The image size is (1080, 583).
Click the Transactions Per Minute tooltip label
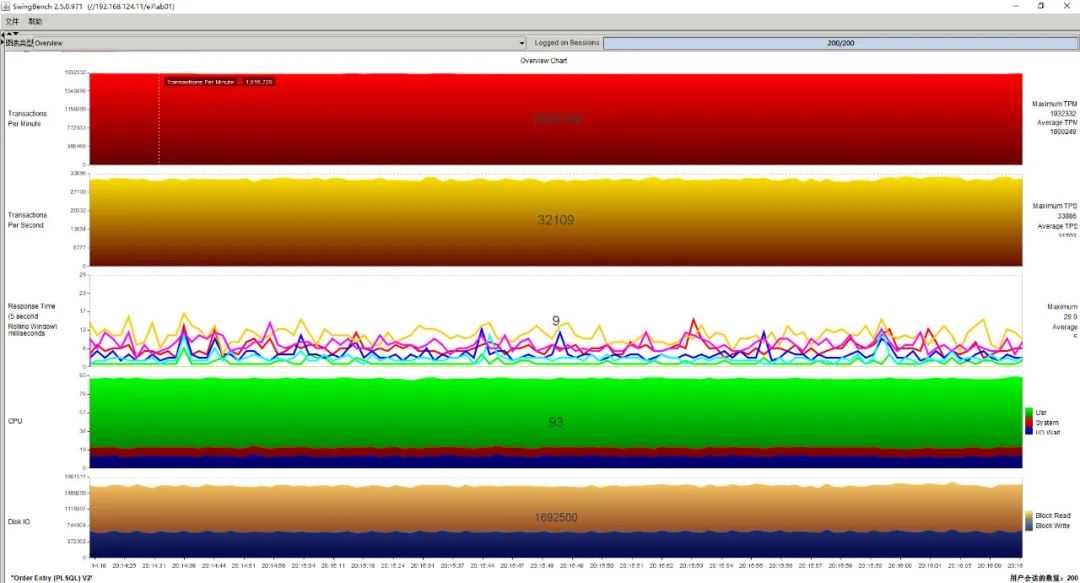(x=218, y=82)
